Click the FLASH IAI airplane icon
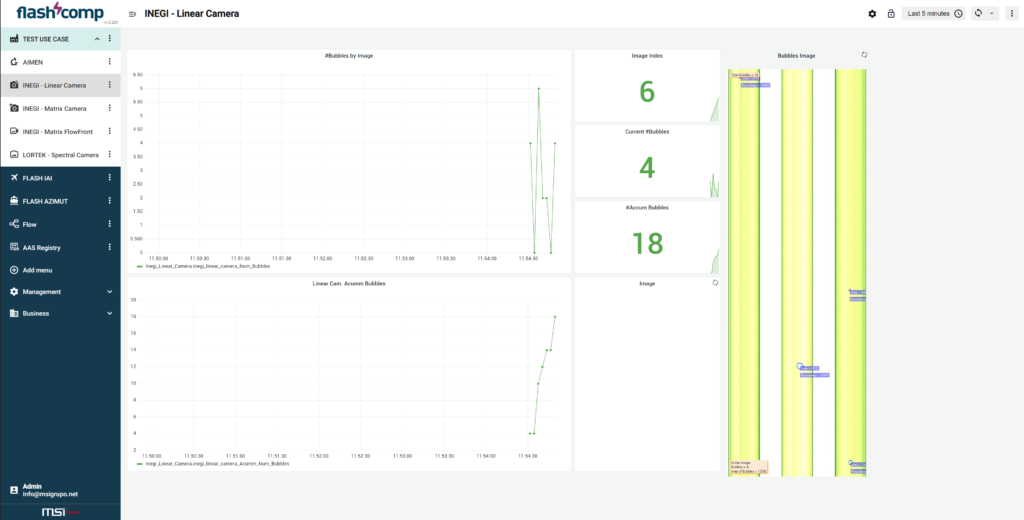Viewport: 1024px width, 520px height. [14, 178]
